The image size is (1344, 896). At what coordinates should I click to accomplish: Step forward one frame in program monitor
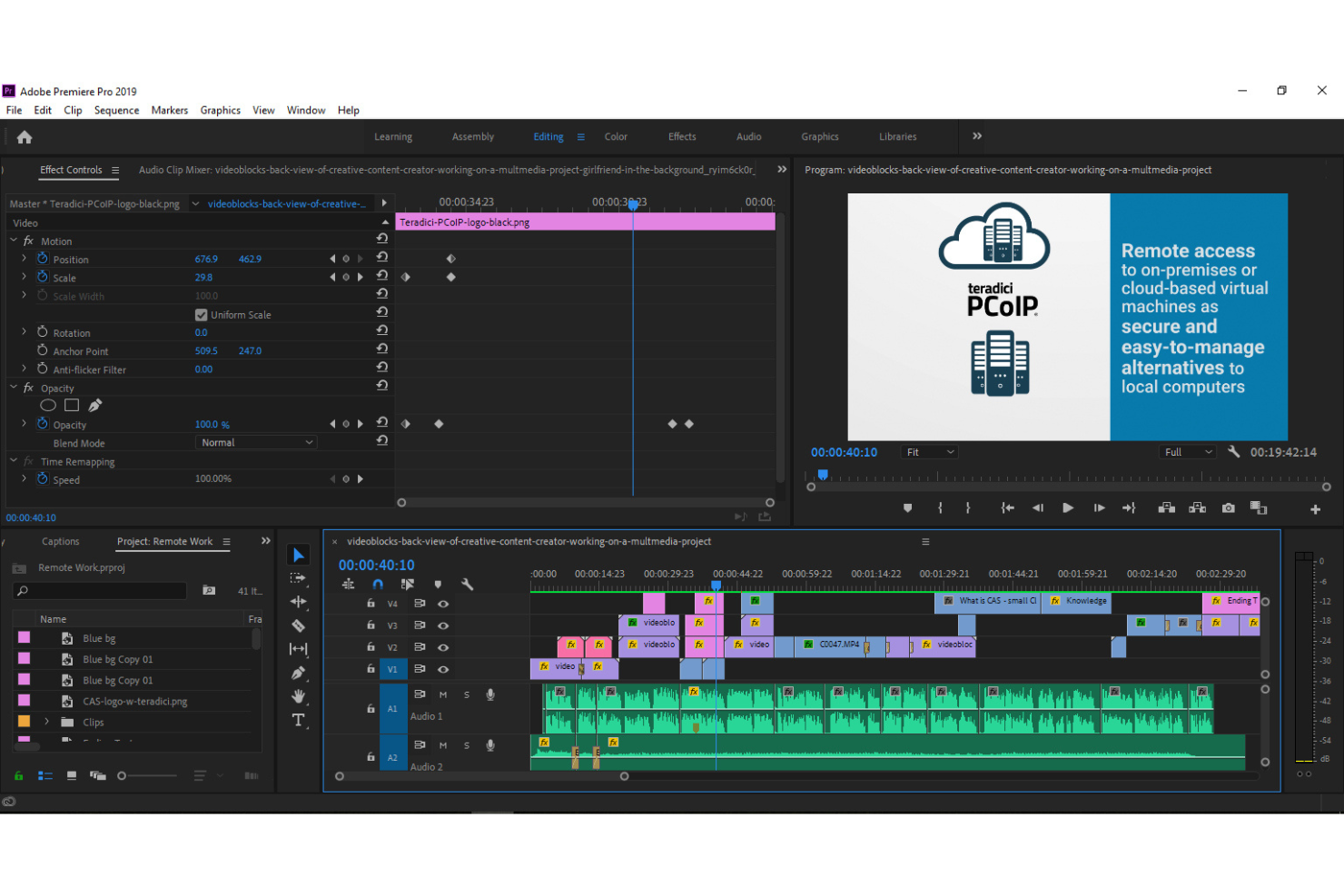[1099, 508]
